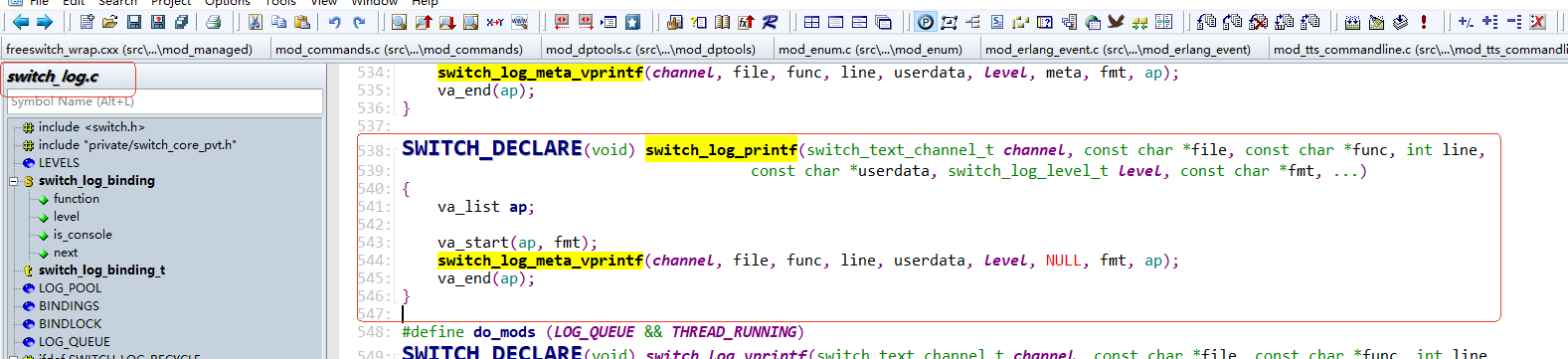Select LOG_QUEUE in symbol list
Screen dimensions: 1568x359
pos(75,342)
